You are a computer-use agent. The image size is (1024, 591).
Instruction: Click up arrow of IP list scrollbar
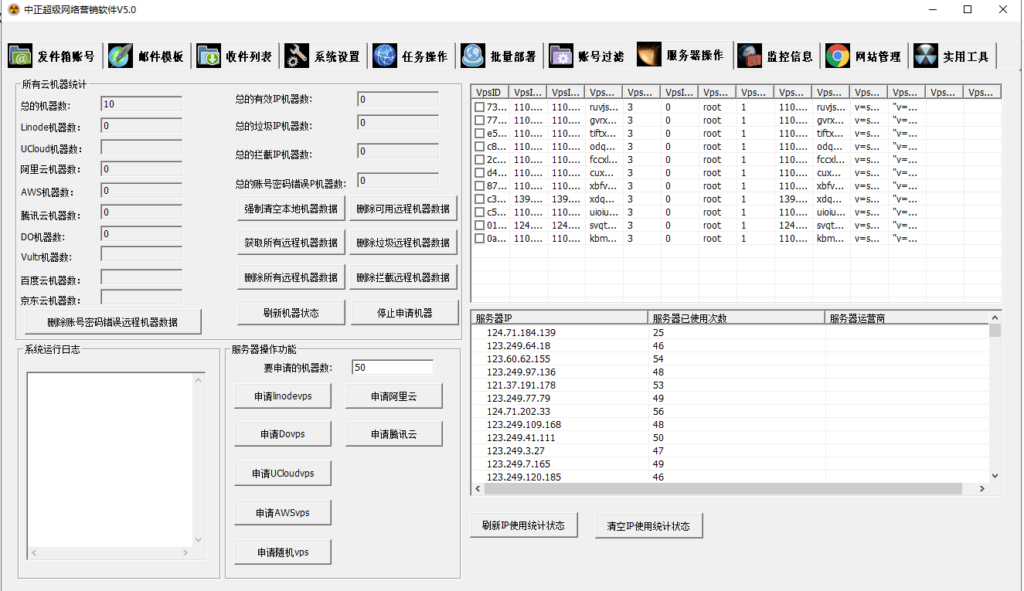point(995,318)
